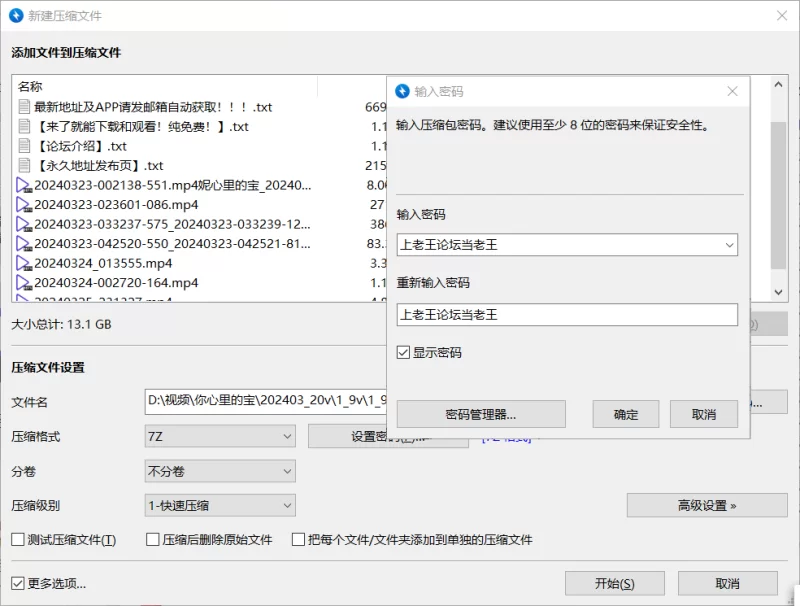Click video icon for 20240323-002138-551.mp4

24,185
